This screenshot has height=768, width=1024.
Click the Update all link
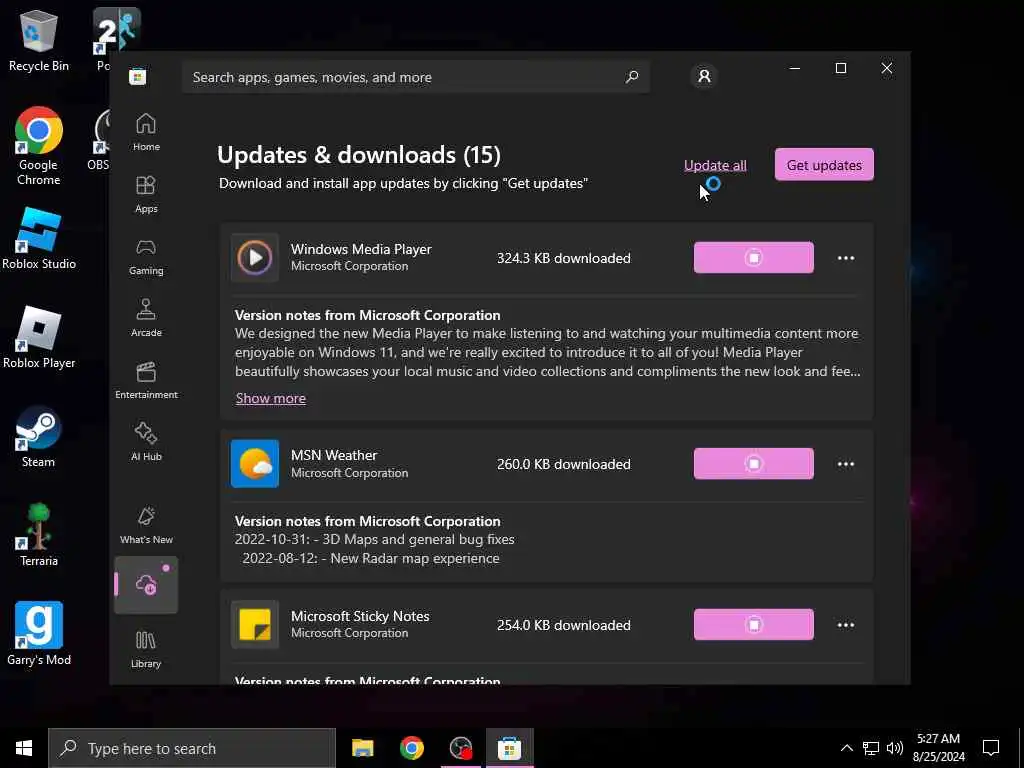[x=715, y=165]
